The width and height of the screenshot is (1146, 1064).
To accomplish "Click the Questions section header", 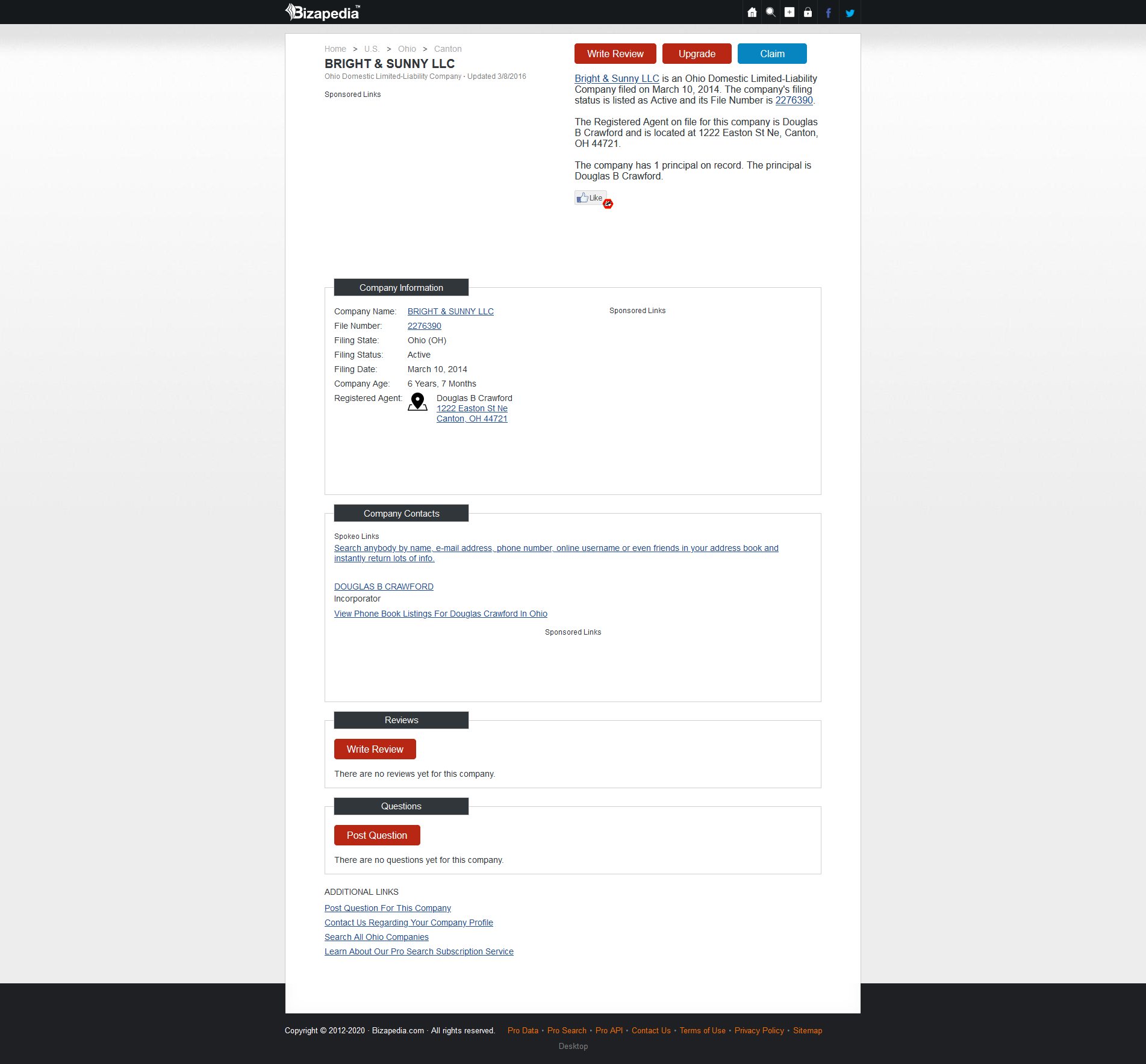I will click(x=401, y=806).
